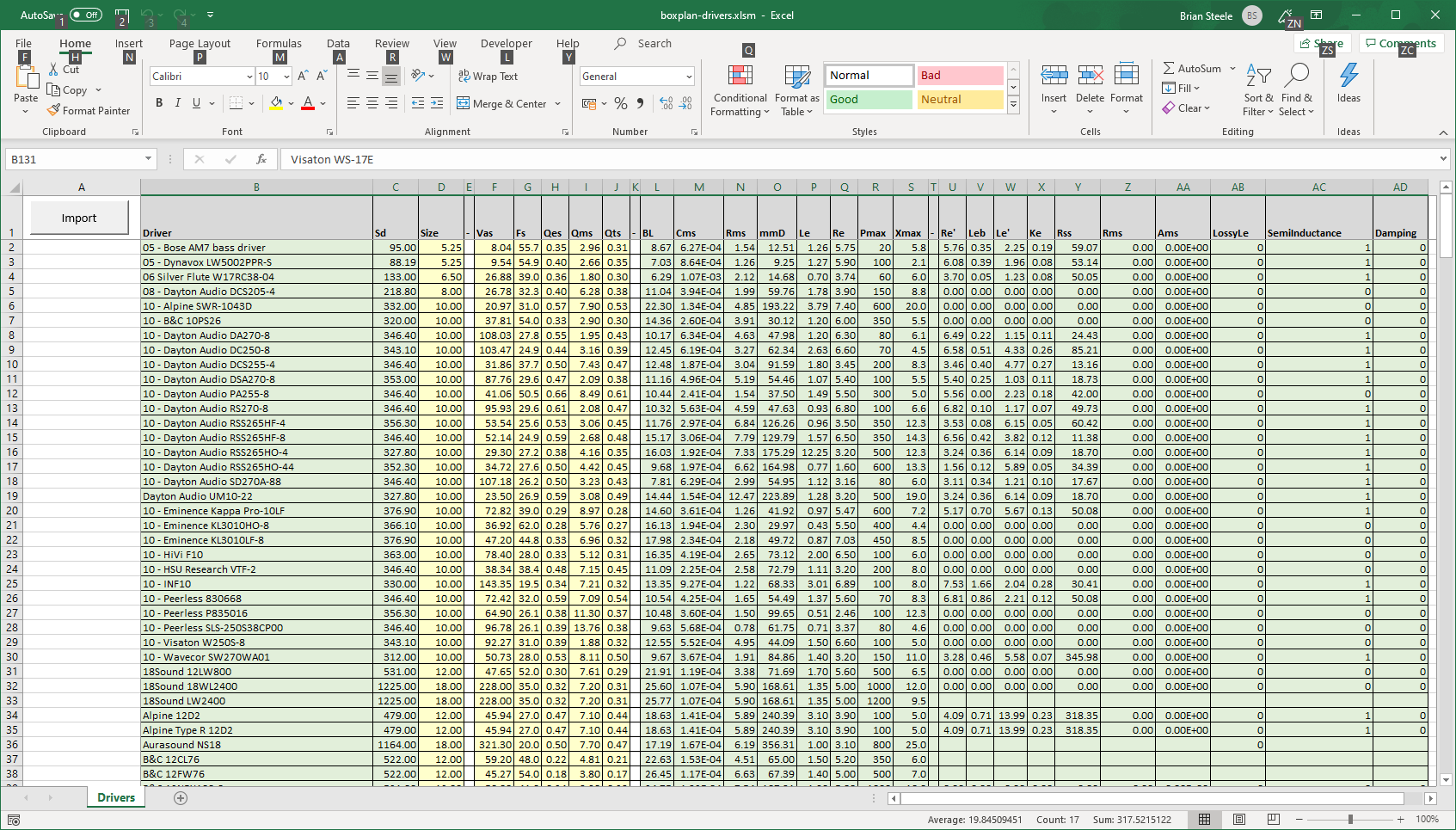Open the font size dropdown
1456x830 pixels.
(x=286, y=77)
